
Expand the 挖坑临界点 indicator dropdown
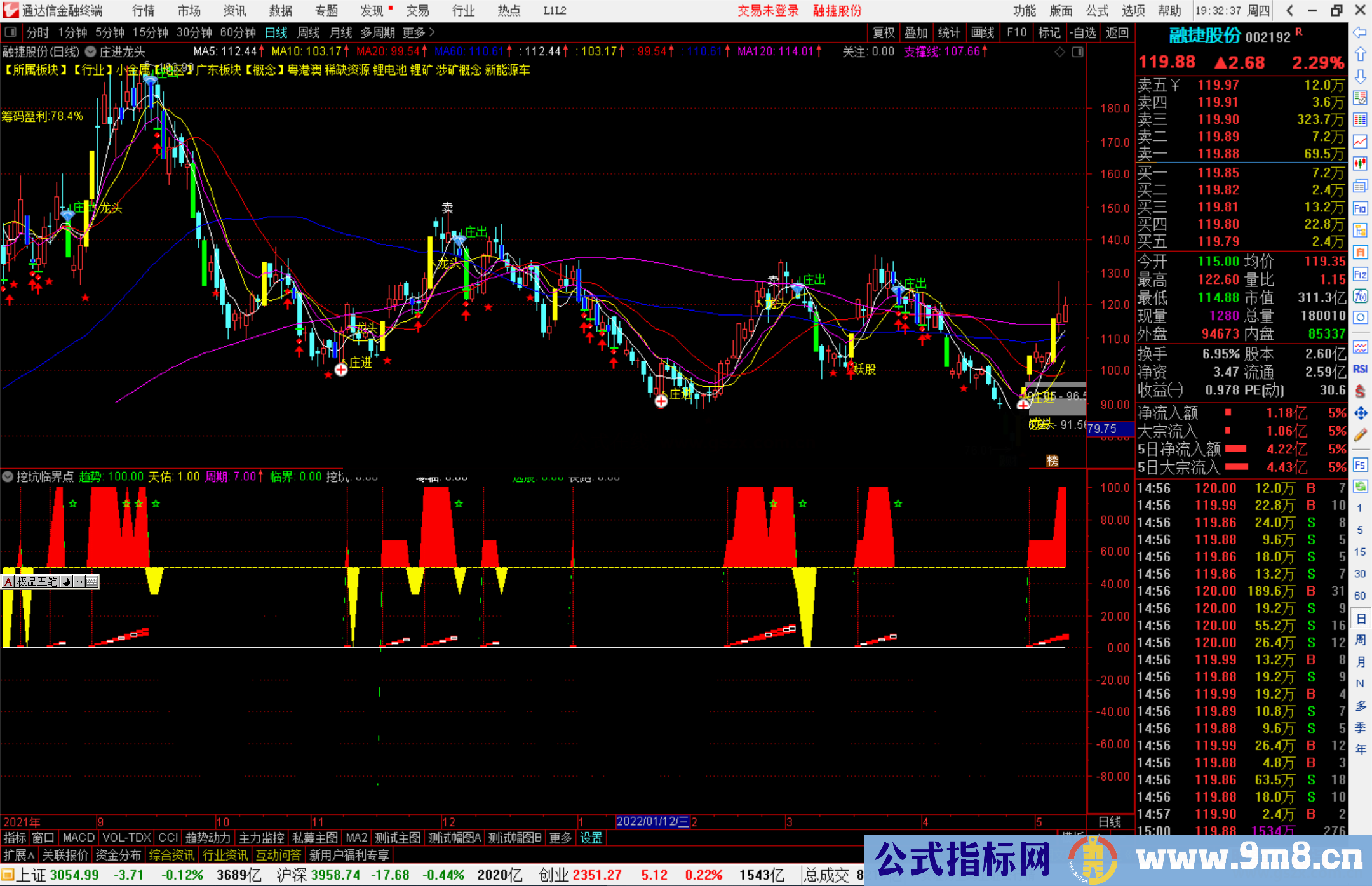[x=8, y=476]
